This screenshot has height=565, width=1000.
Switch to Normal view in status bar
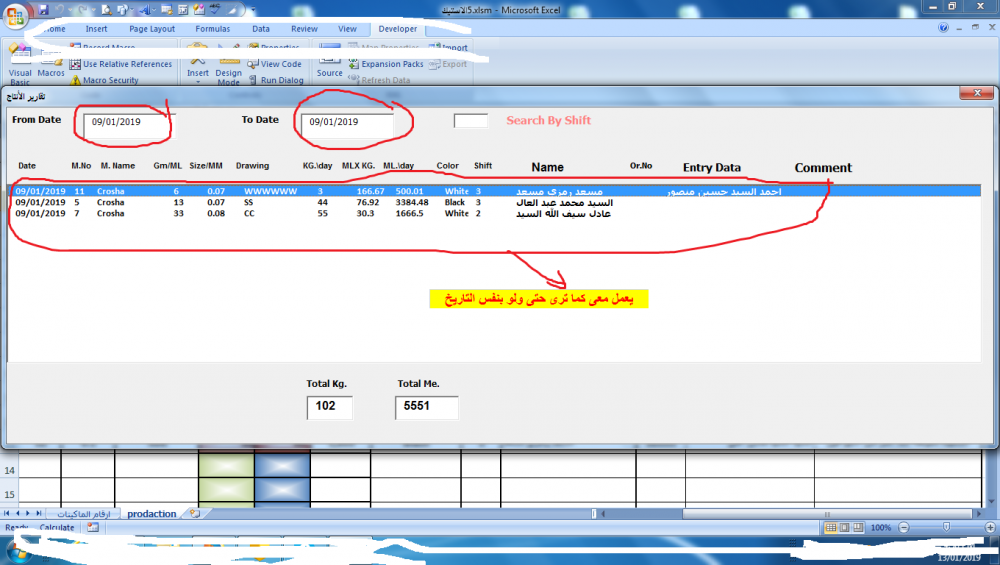pyautogui.click(x=830, y=528)
